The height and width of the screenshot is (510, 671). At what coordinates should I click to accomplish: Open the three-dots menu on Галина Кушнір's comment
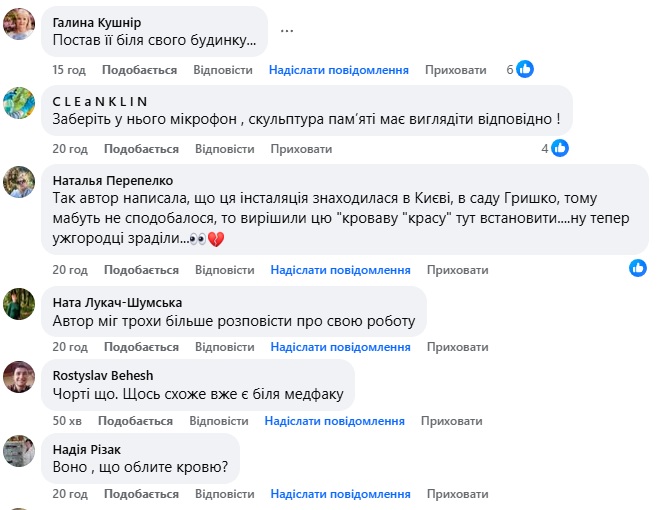coord(287,30)
